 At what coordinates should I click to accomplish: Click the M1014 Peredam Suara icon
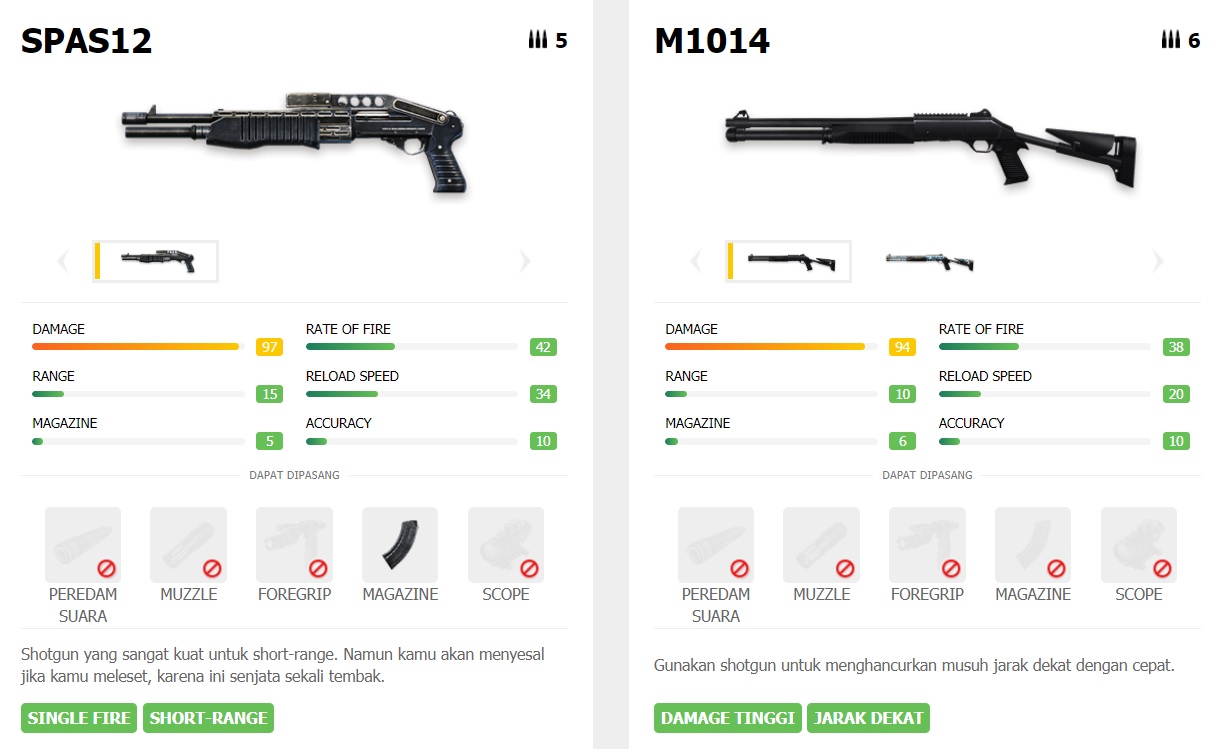(716, 545)
